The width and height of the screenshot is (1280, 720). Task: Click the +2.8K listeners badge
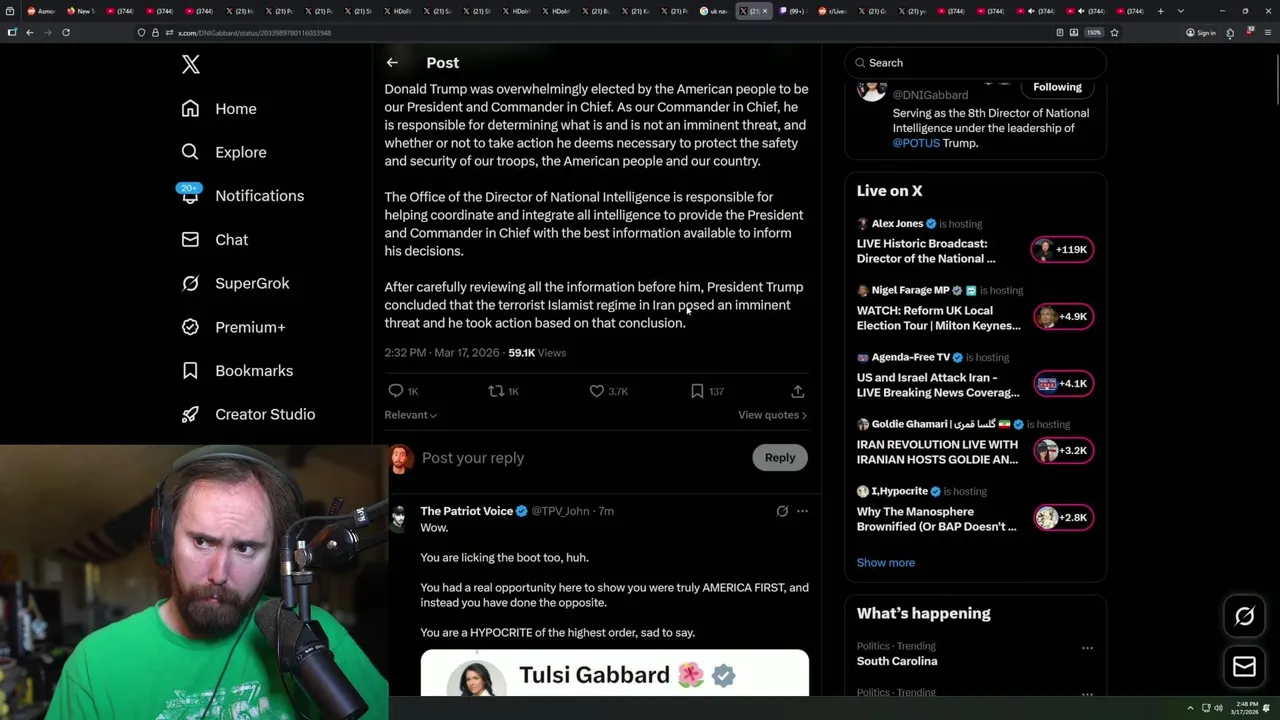click(1063, 518)
